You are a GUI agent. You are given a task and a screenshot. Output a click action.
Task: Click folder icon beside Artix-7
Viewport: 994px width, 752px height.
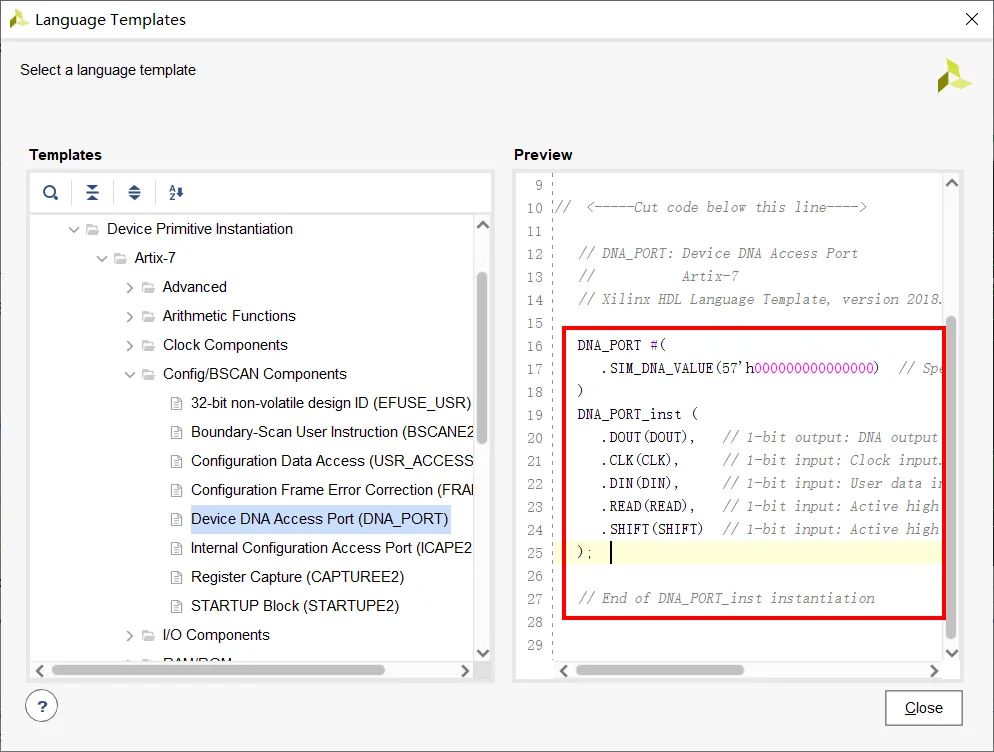click(120, 258)
